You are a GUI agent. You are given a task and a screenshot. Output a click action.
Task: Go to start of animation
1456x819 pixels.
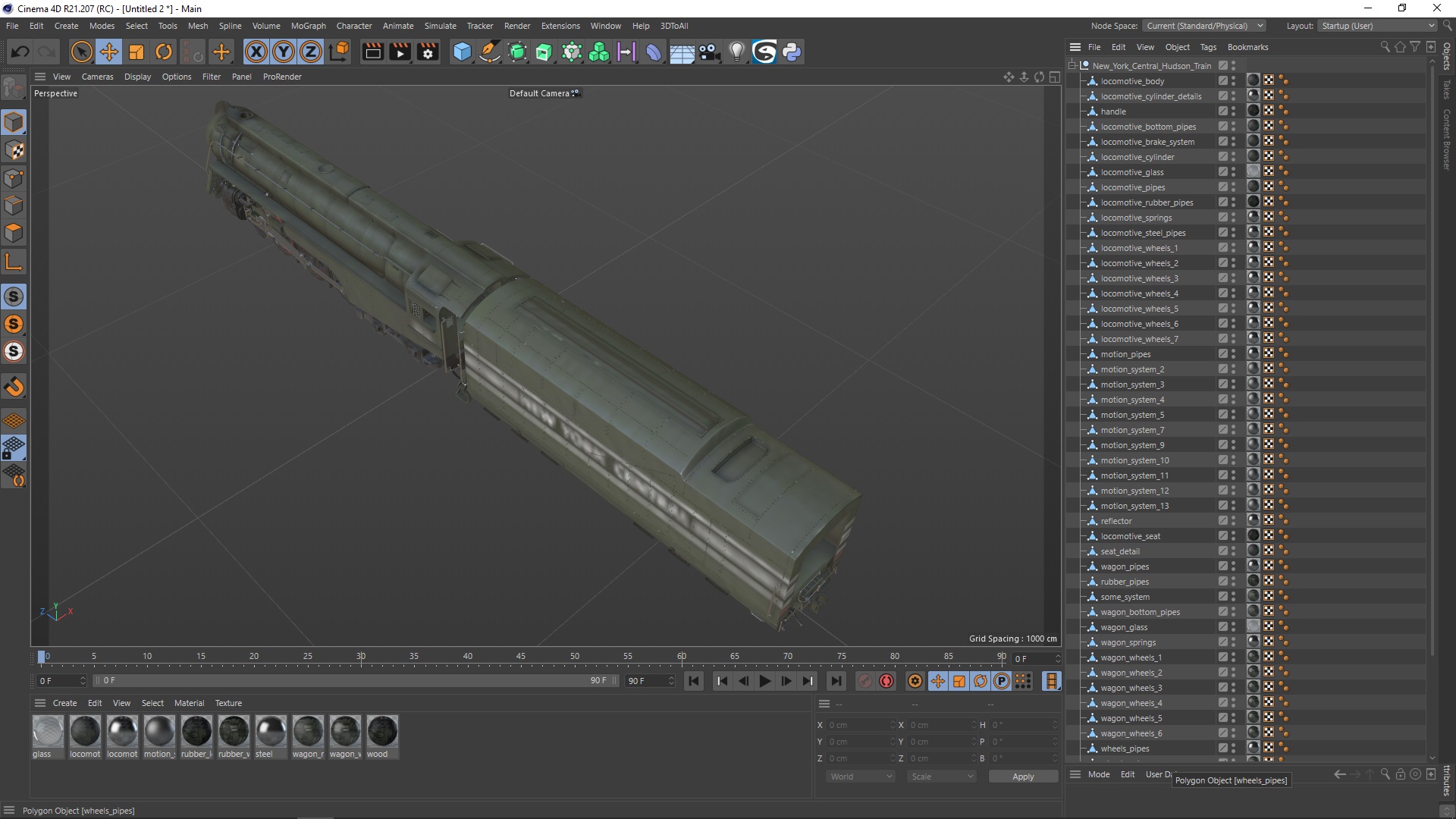pyautogui.click(x=693, y=681)
